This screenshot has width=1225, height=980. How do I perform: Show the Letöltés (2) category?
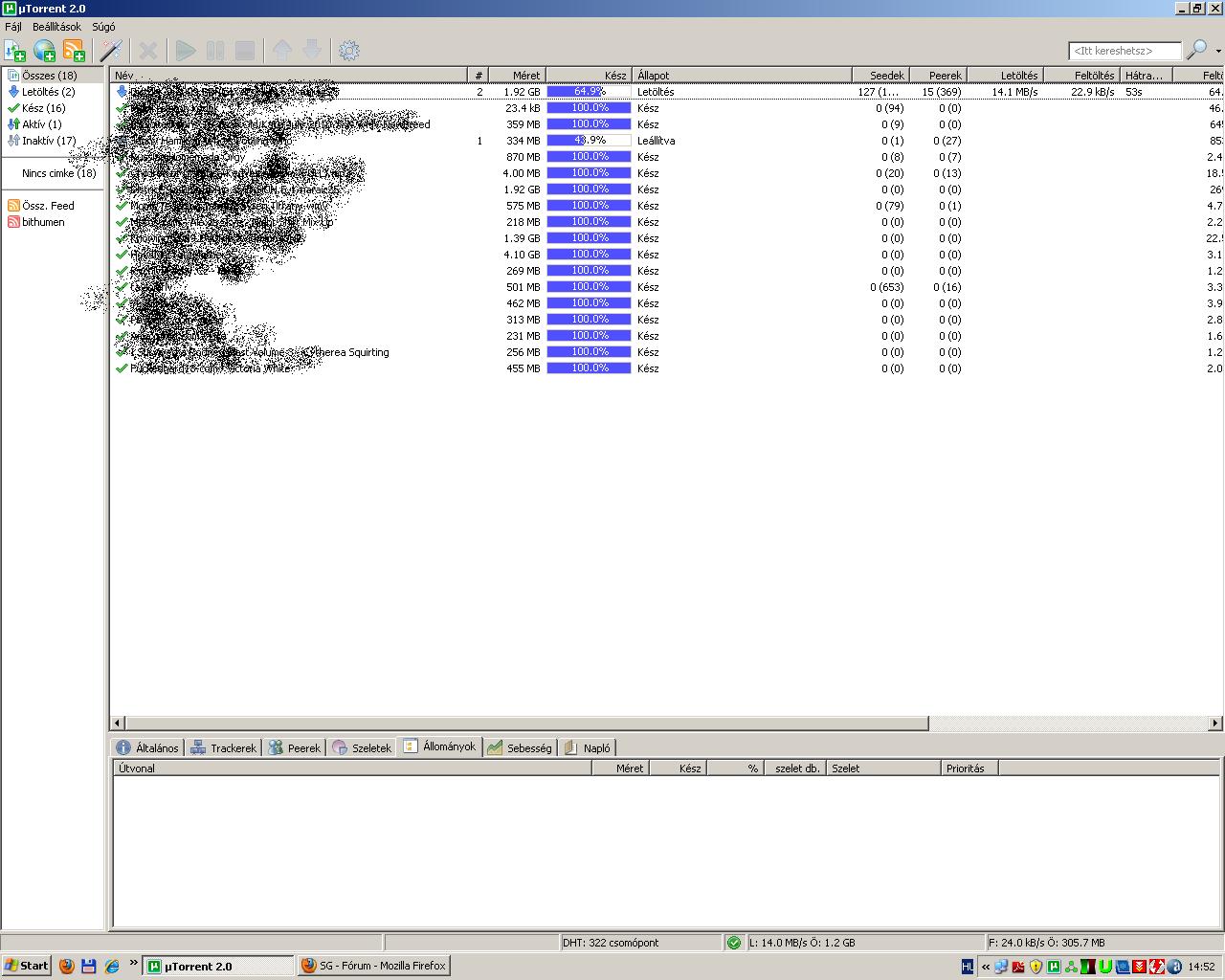[48, 92]
